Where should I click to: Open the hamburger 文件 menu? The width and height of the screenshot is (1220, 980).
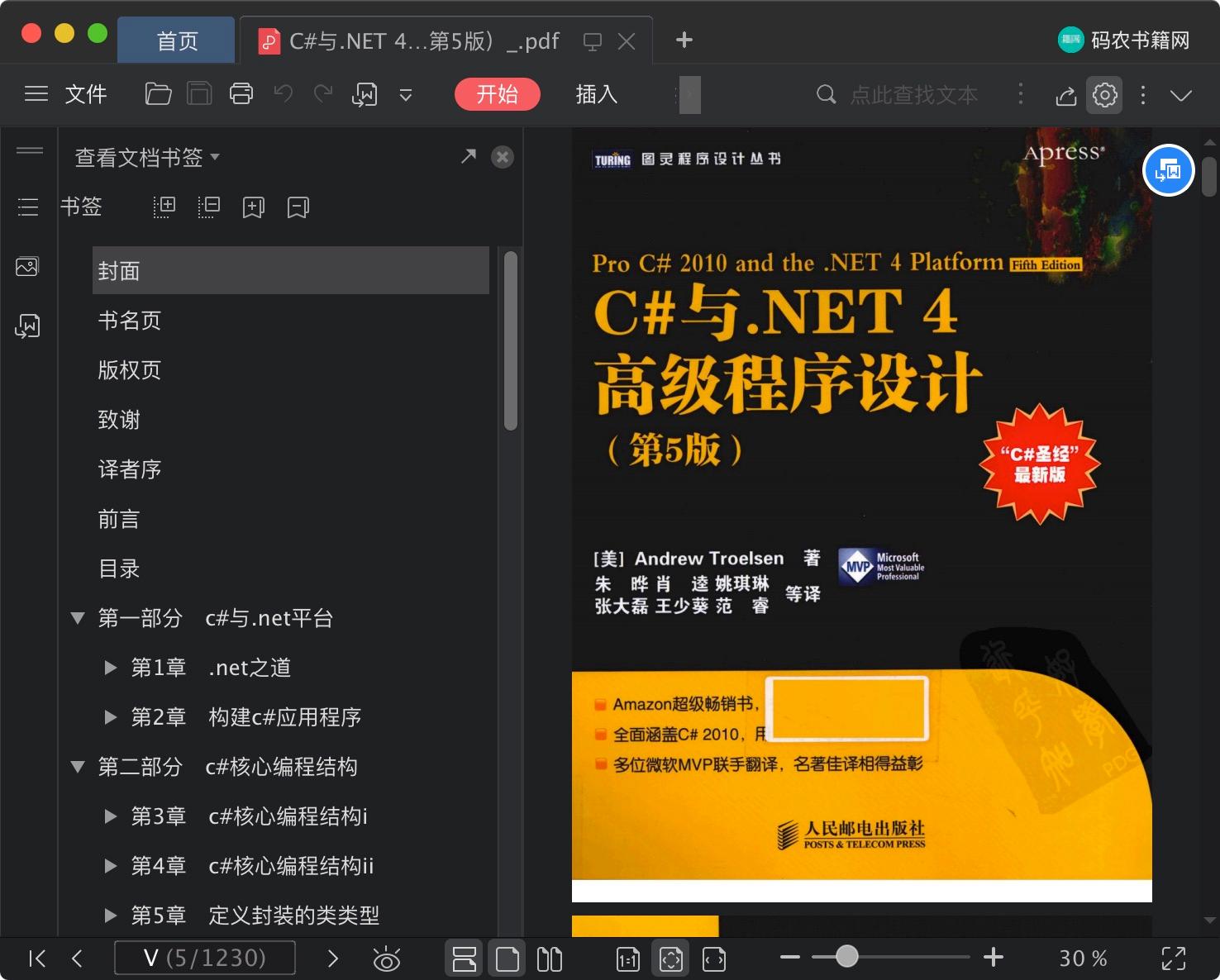[x=65, y=94]
